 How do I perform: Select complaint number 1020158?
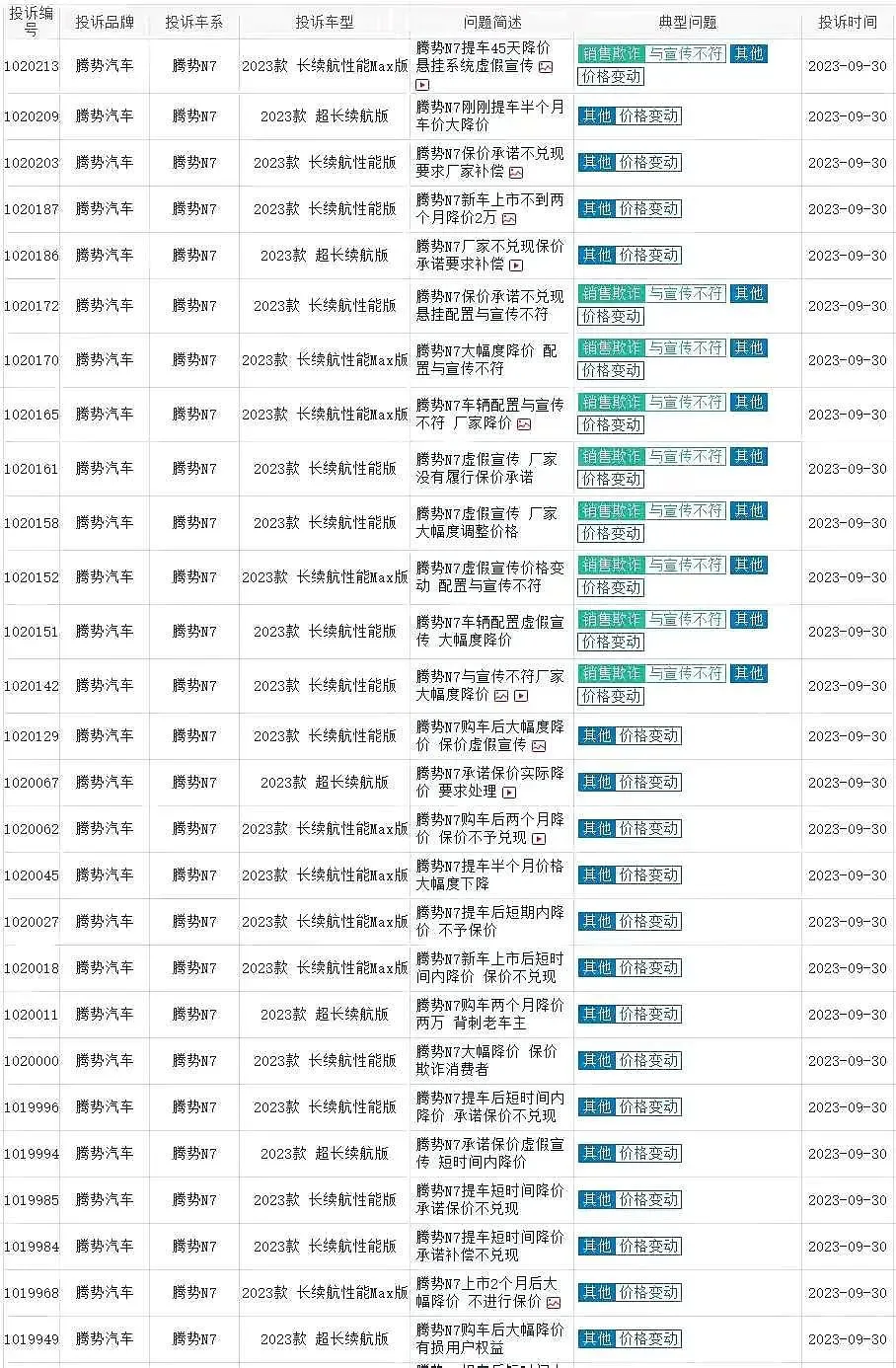point(32,523)
